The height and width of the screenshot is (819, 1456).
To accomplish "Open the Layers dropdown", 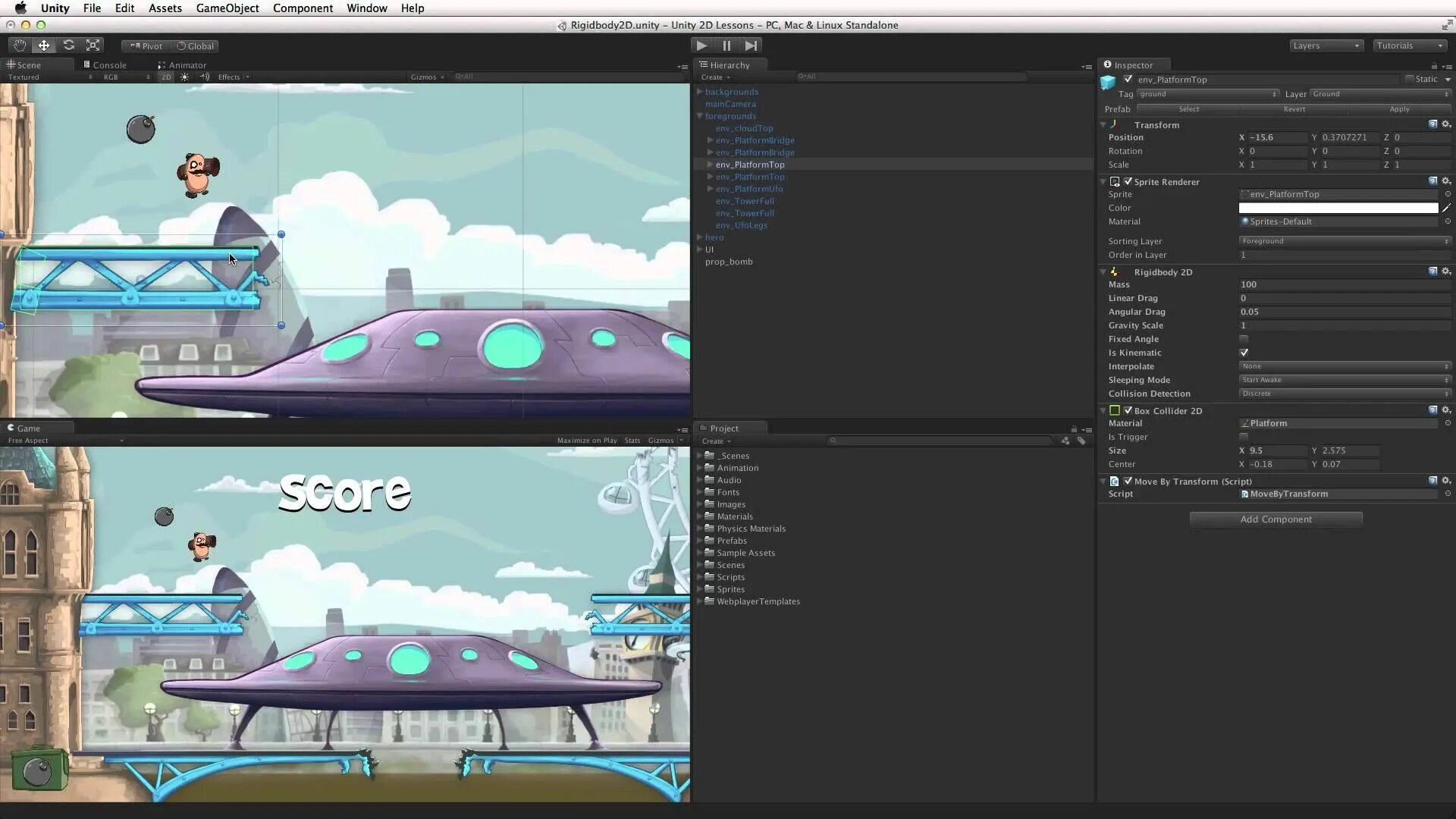I will tap(1326, 45).
